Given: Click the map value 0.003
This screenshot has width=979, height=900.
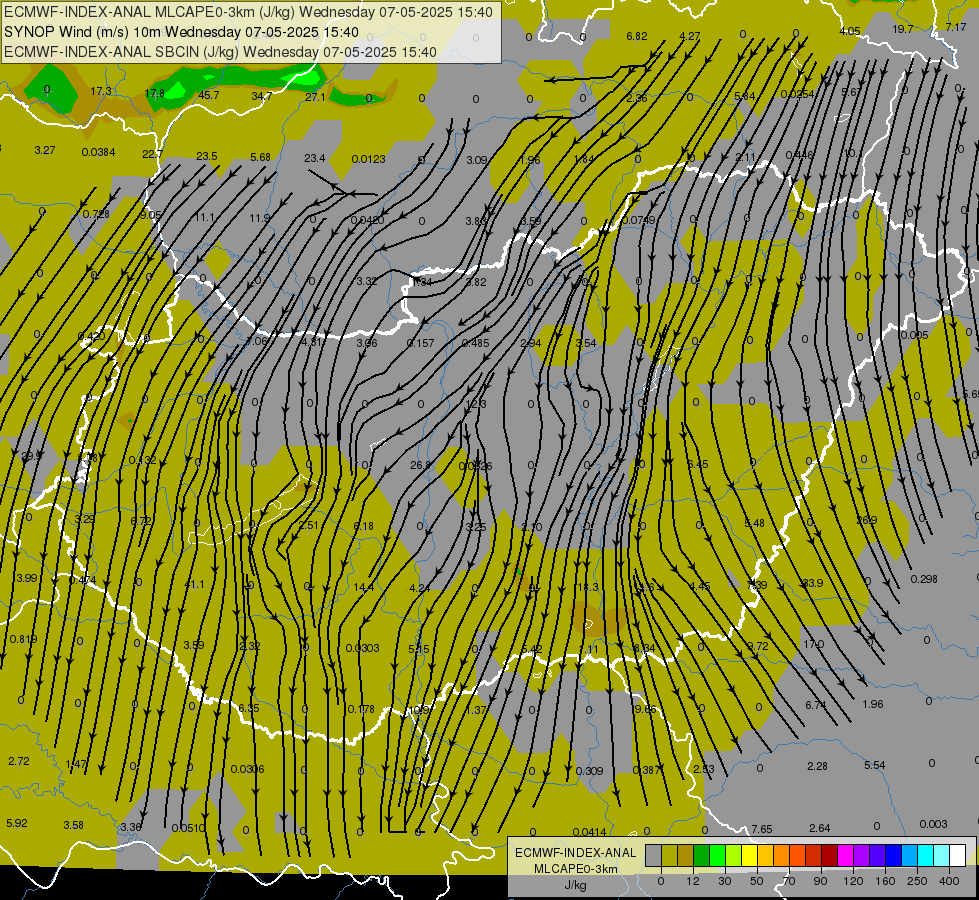Looking at the screenshot, I should tap(933, 824).
